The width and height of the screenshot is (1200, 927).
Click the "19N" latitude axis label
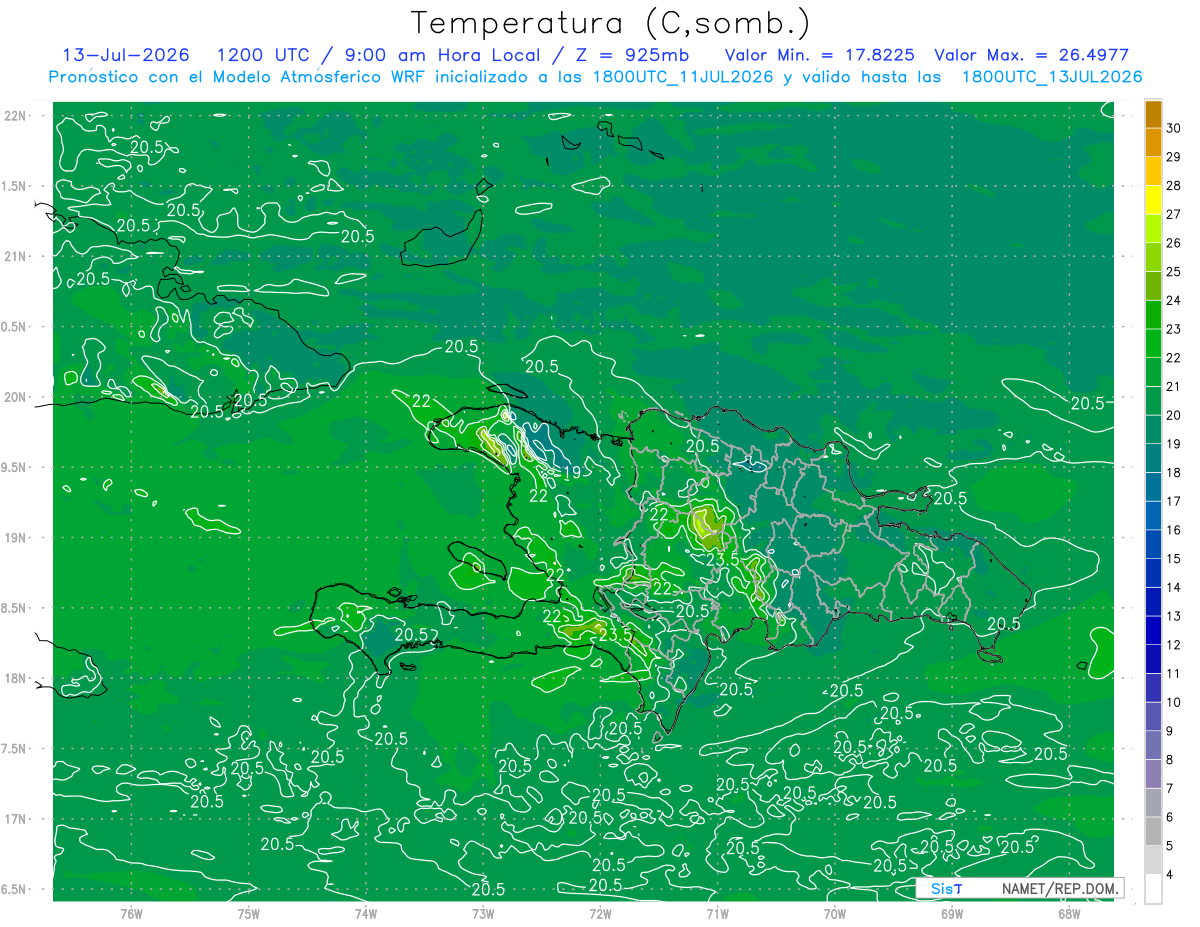click(15, 538)
